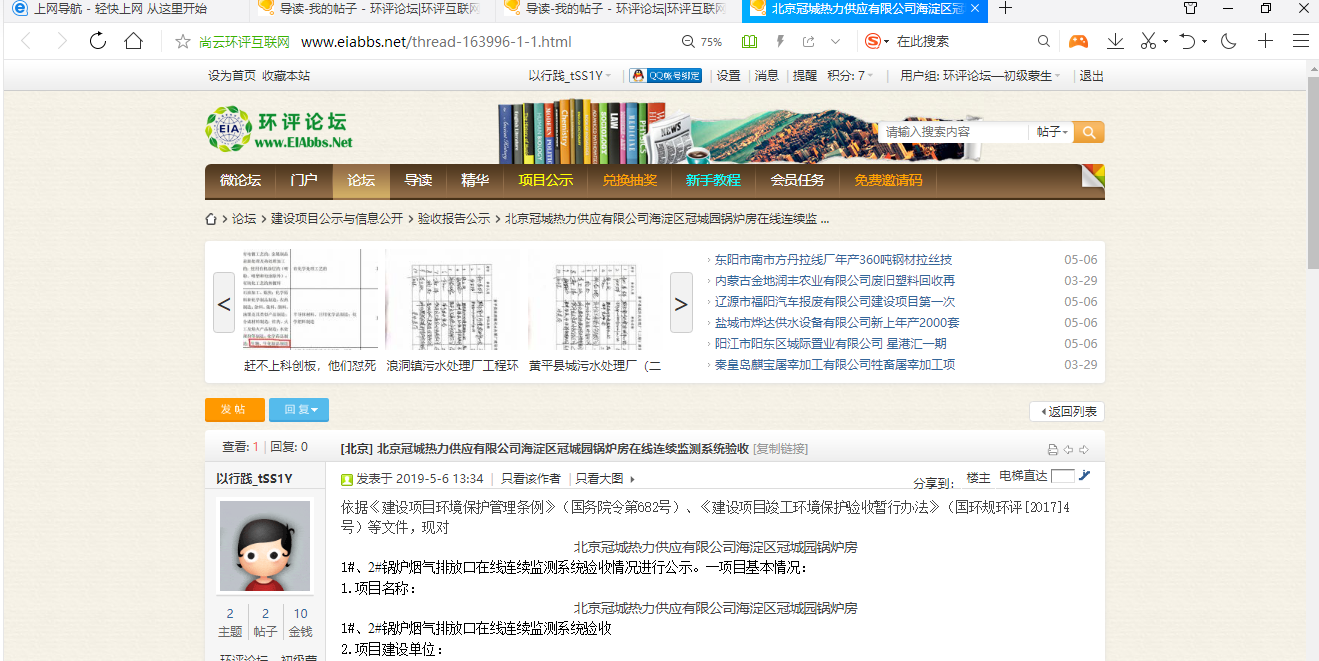This screenshot has width=1319, height=661.
Task: Click the 环评论坛 EIA logo
Action: coord(279,129)
